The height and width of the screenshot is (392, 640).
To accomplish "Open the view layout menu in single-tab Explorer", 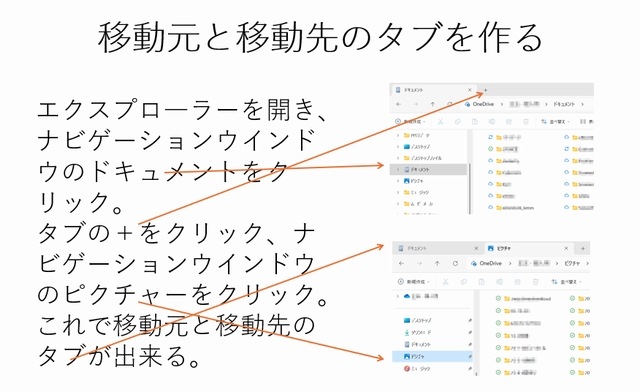I will pos(587,122).
